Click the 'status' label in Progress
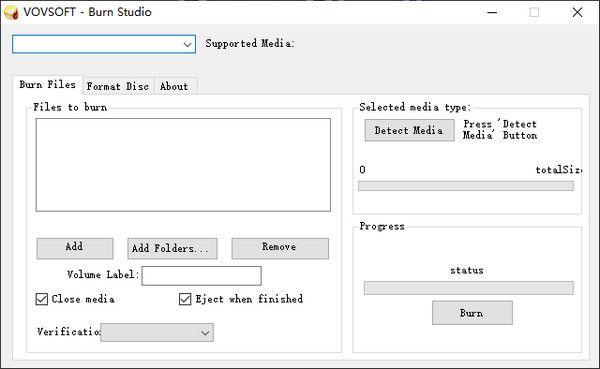 467,270
